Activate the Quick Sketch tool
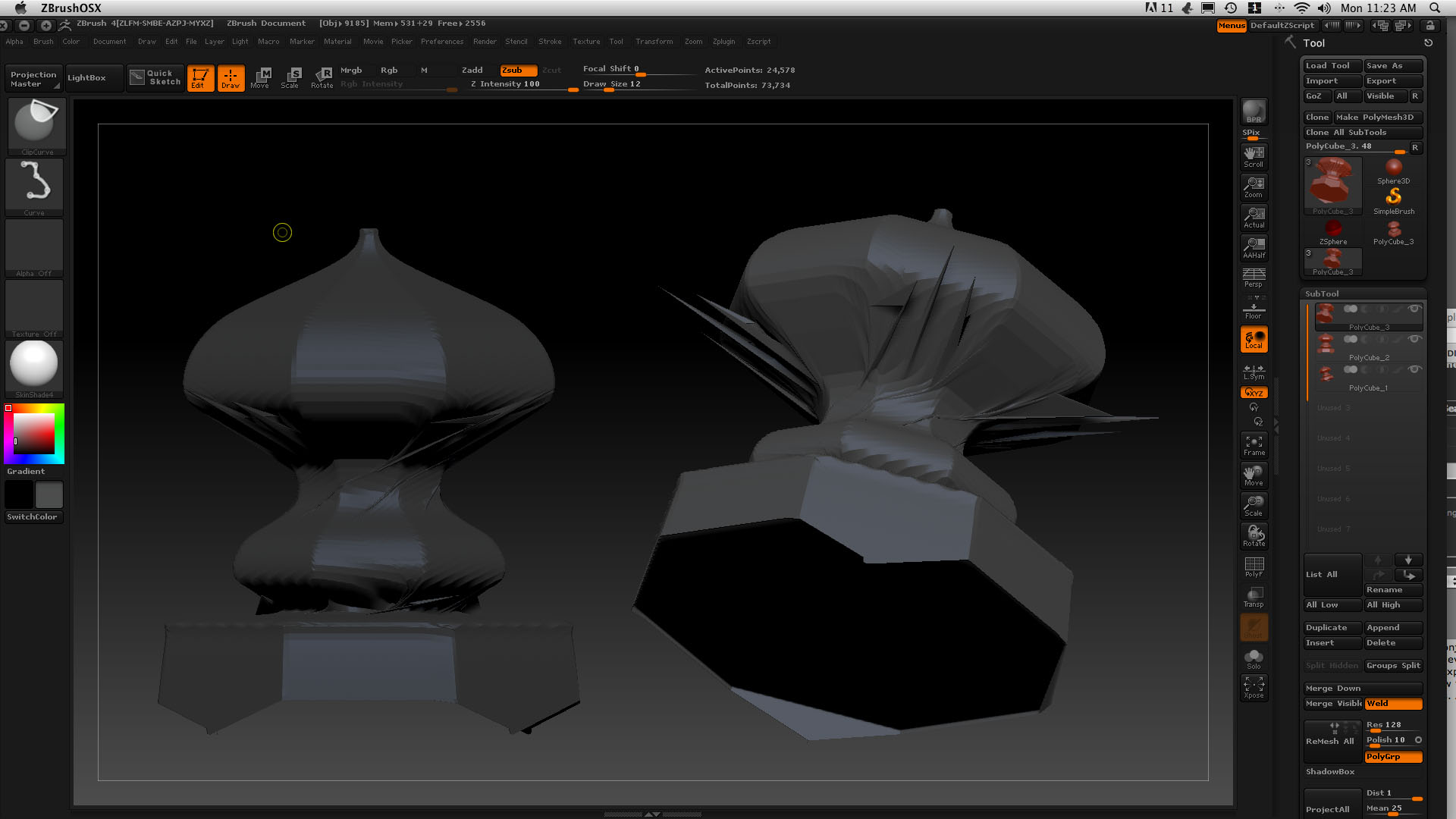The image size is (1456, 819). (155, 77)
